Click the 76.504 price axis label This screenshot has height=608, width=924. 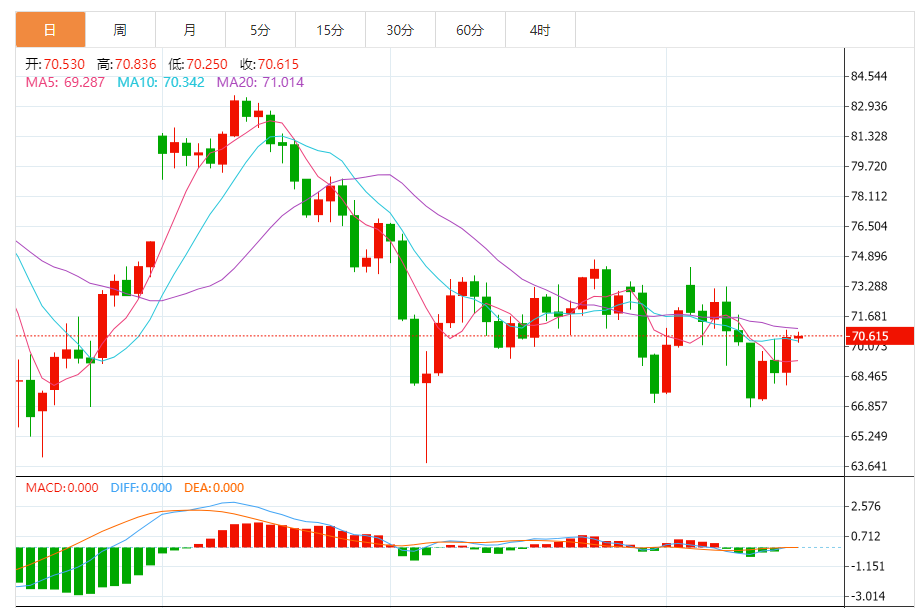[x=869, y=226]
